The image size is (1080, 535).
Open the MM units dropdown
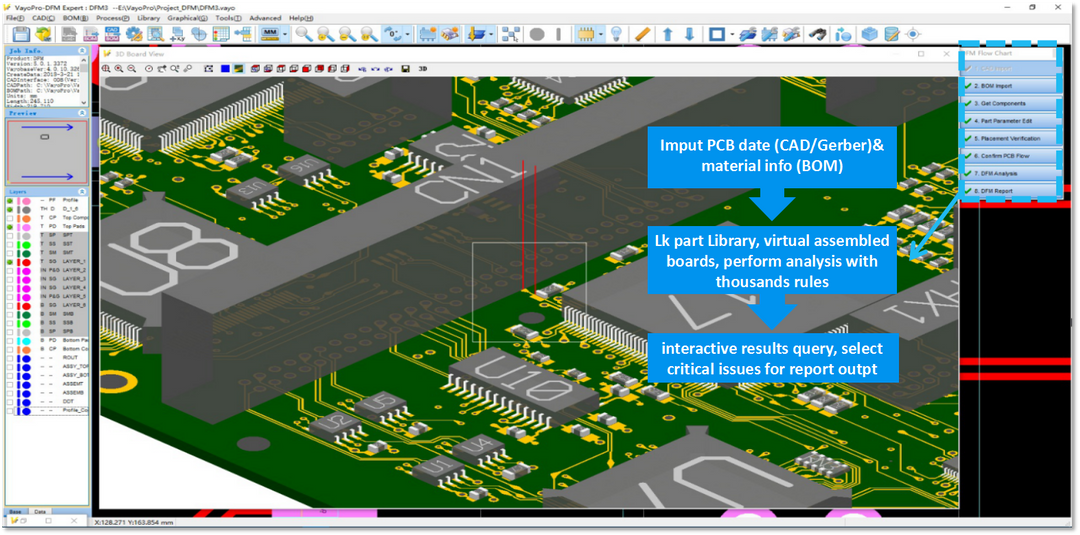[x=285, y=34]
